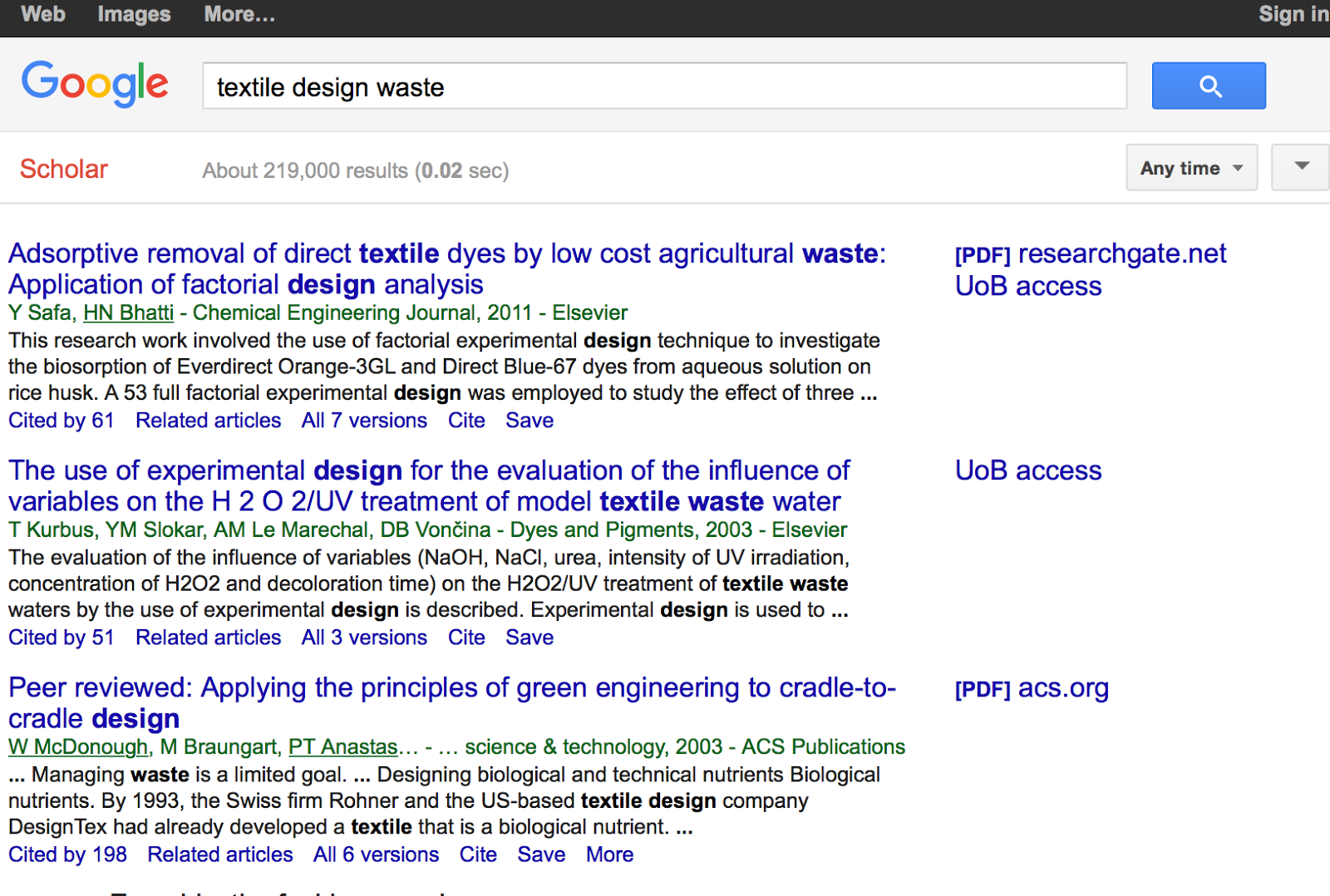Click Sign in
Screen dimensions: 1330x896
point(1291,14)
